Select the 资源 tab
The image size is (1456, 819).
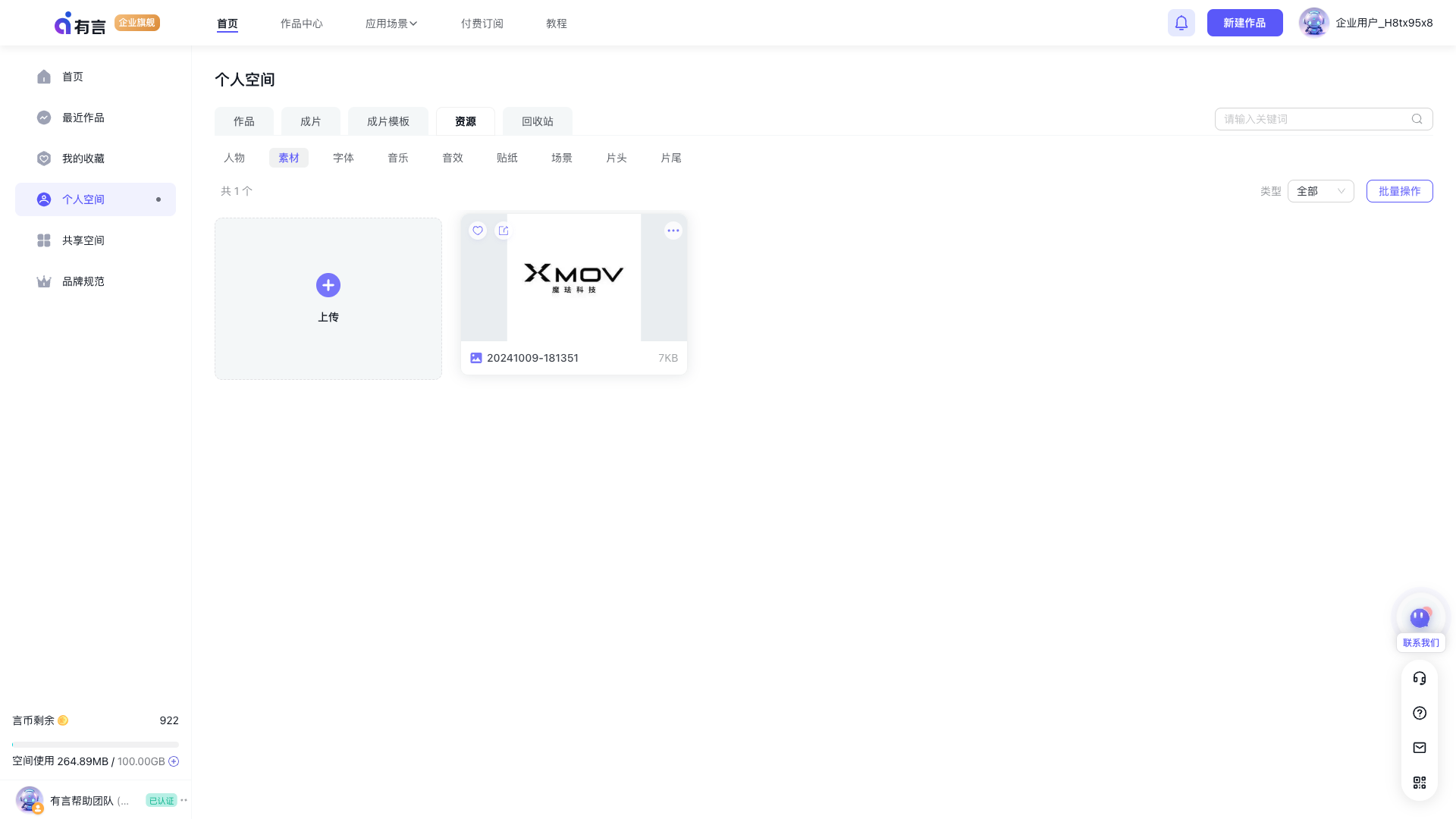466,121
